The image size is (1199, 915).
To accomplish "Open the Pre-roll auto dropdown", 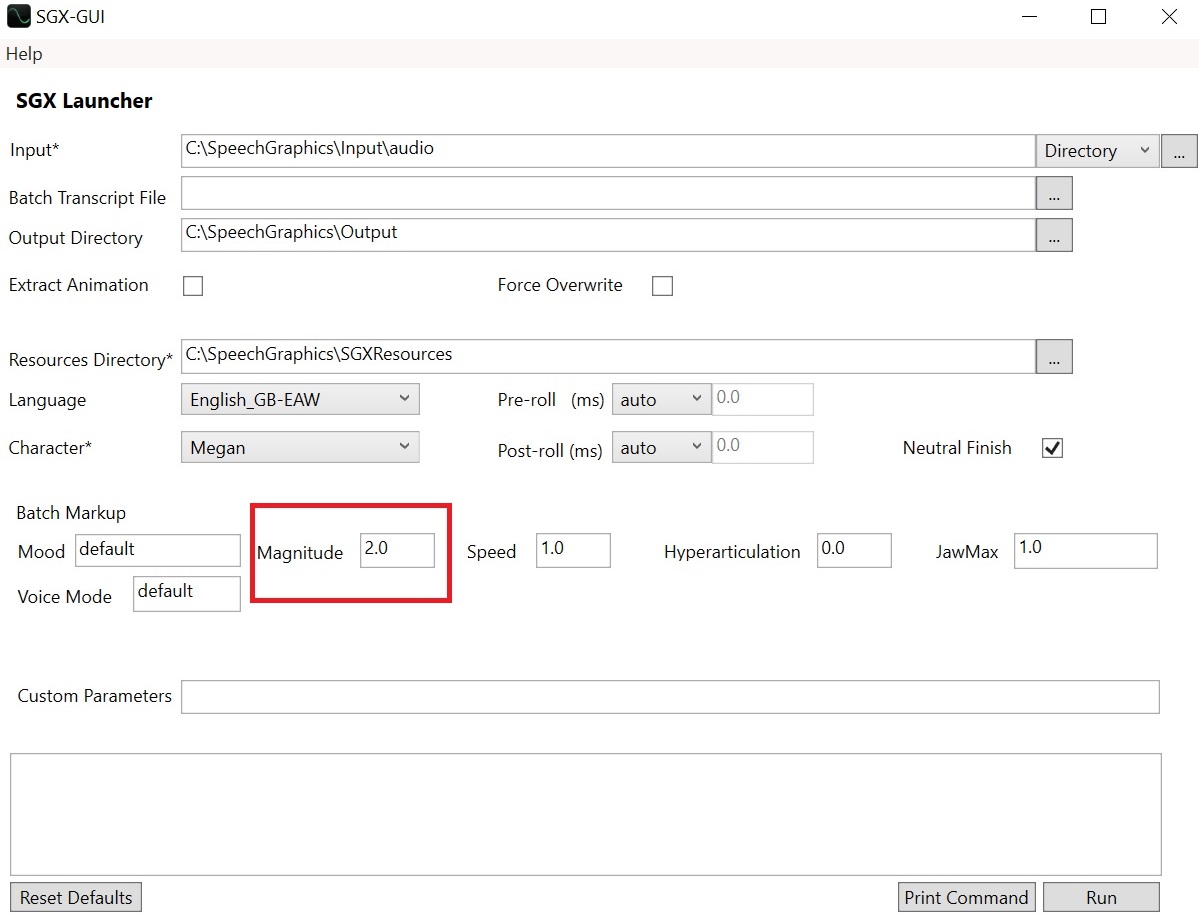I will tap(661, 400).
